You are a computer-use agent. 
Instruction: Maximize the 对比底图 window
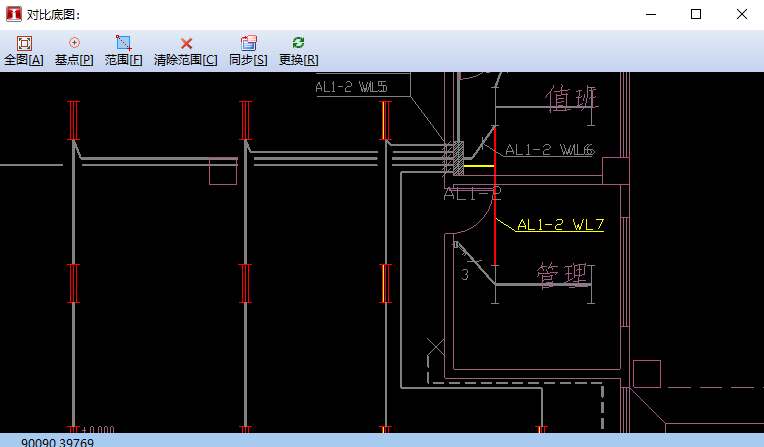coord(696,14)
